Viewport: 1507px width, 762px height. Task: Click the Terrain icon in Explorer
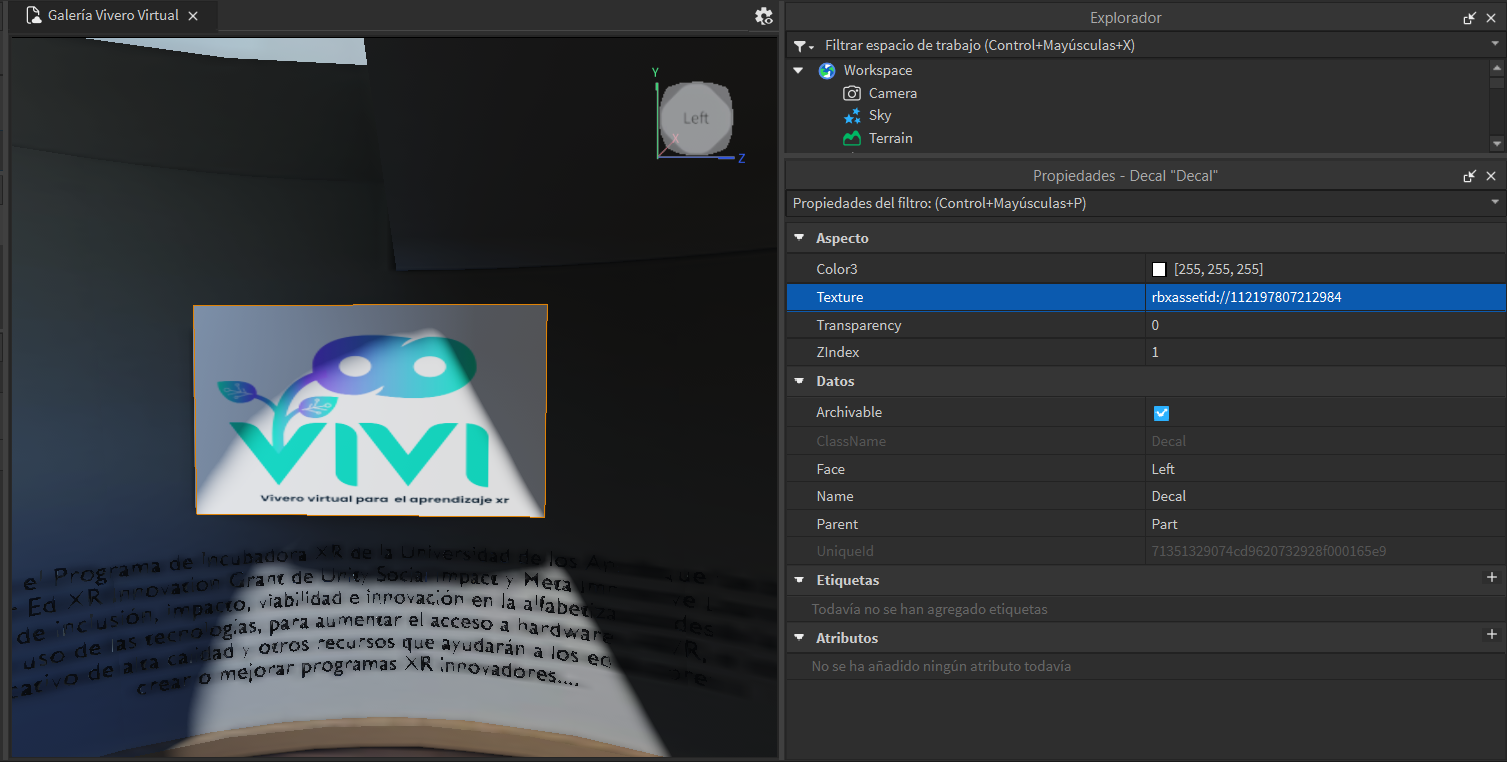pos(852,138)
